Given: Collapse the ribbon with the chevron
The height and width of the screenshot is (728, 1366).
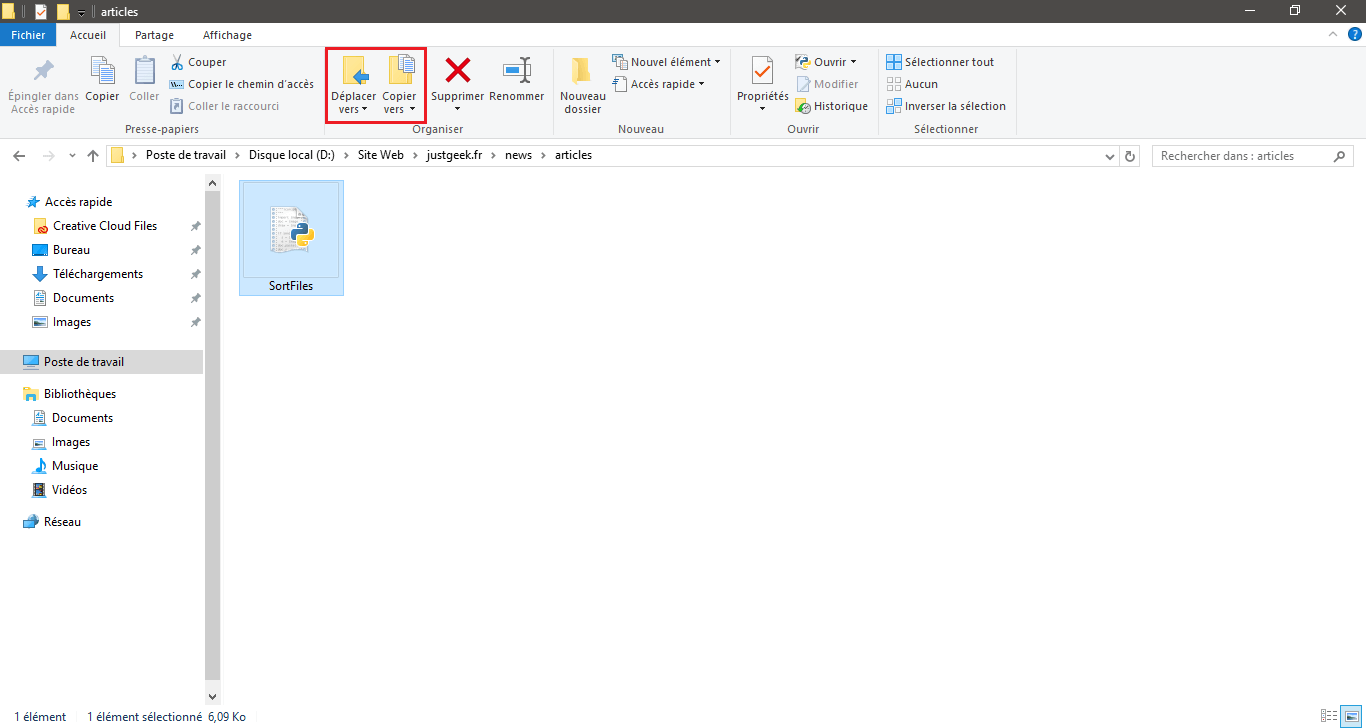Looking at the screenshot, I should coord(1332,34).
